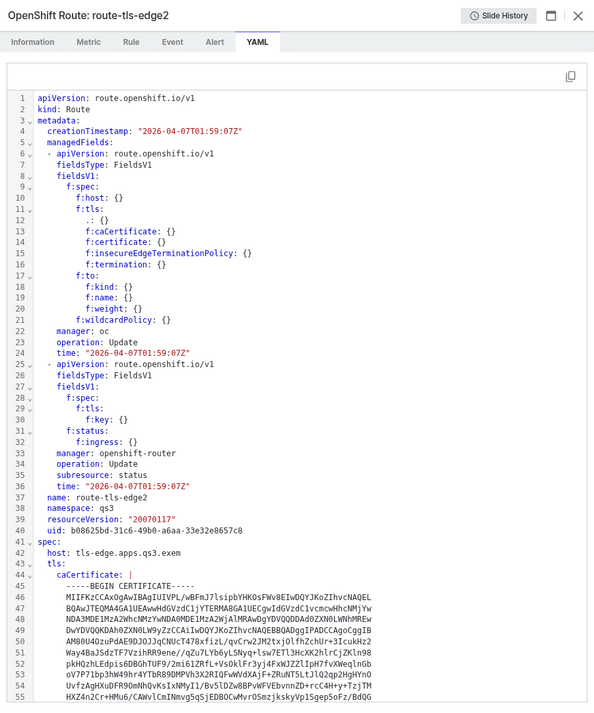Click the '-----BEGIN CERTIFICATE-----' line
Viewport: 594px width, 713px height.
point(130,586)
